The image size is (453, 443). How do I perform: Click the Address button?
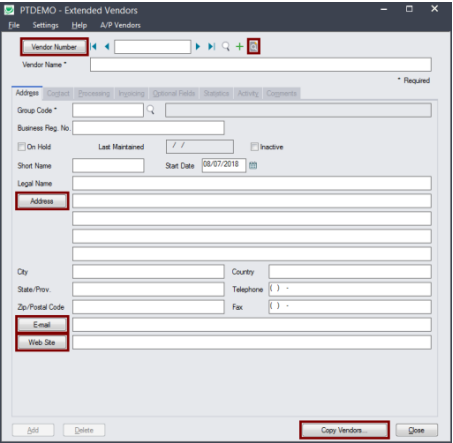(x=42, y=201)
